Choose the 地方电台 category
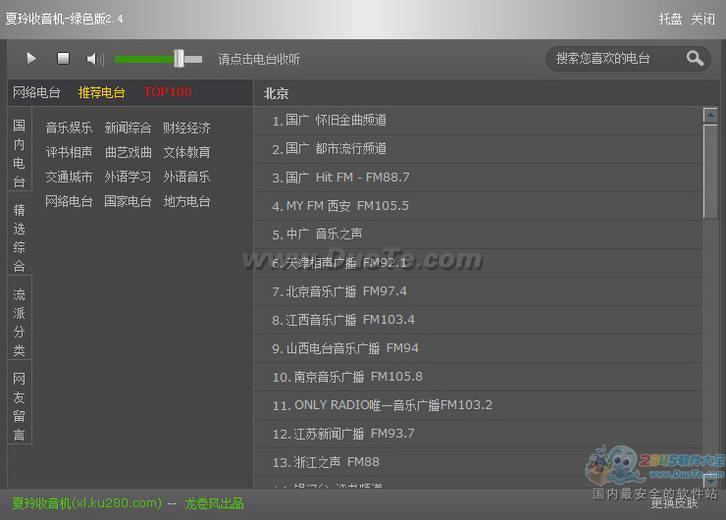This screenshot has width=726, height=520. click(x=187, y=201)
